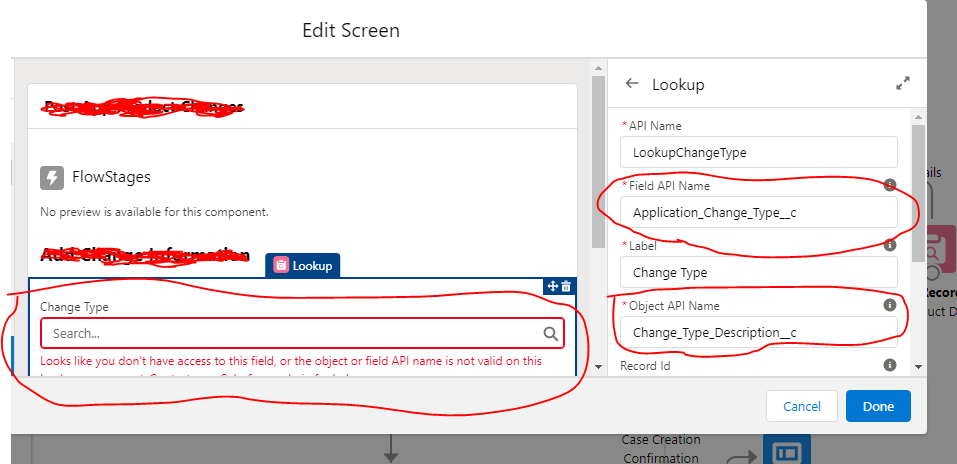Select the FlowStages component label

[111, 178]
